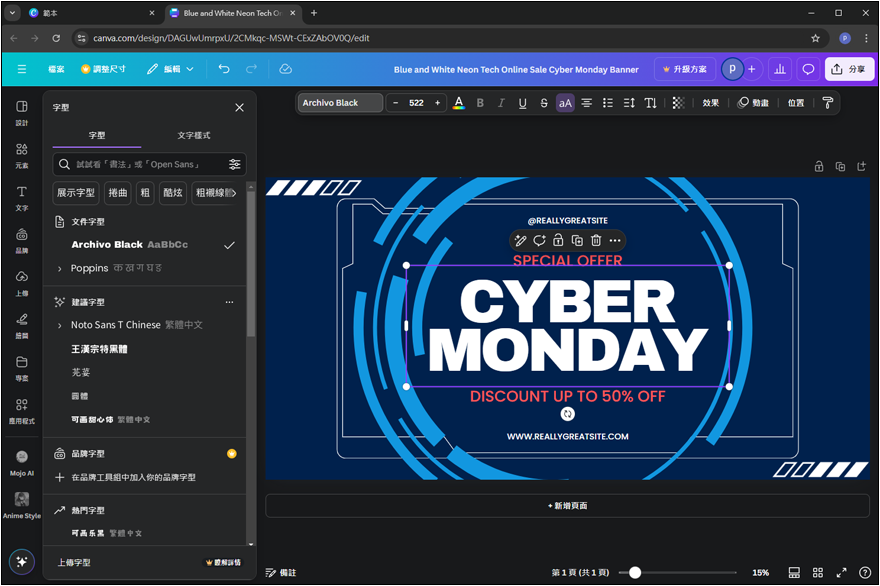880x586 pixels.
Task: Click the copy style paint roller icon
Action: pos(827,103)
